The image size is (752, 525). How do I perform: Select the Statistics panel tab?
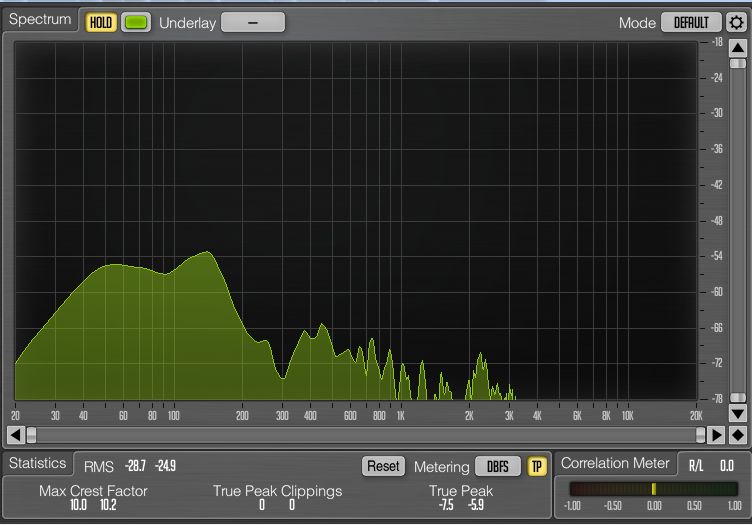[37, 464]
